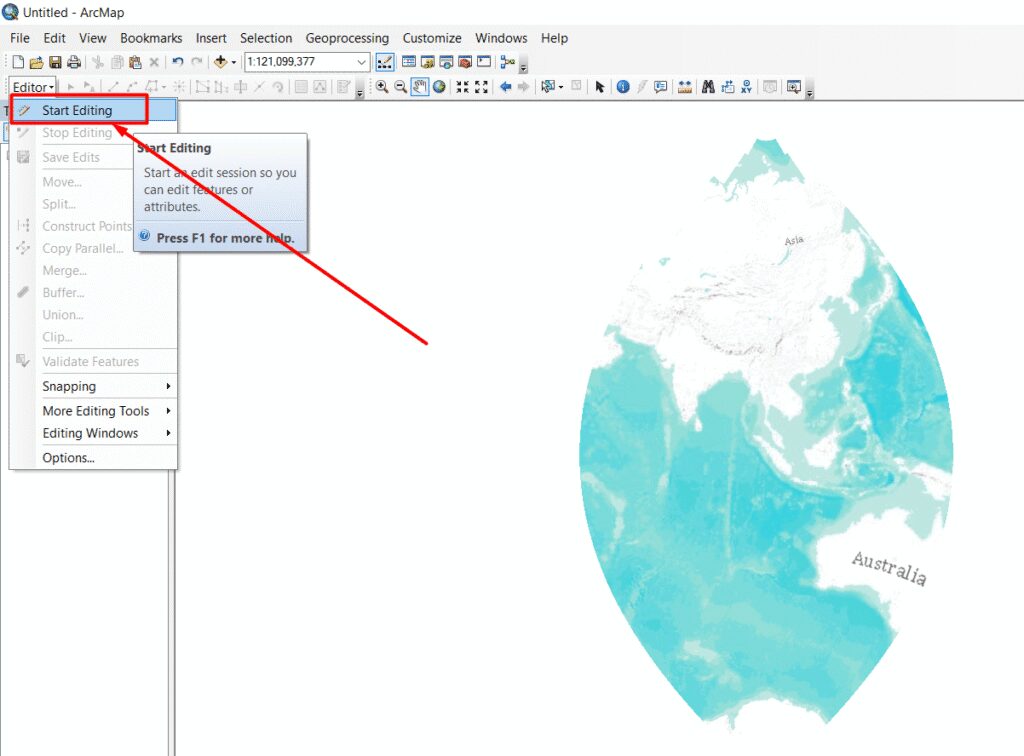The width and height of the screenshot is (1024, 756).
Task: Open the Bookmarks menu
Action: click(x=151, y=38)
